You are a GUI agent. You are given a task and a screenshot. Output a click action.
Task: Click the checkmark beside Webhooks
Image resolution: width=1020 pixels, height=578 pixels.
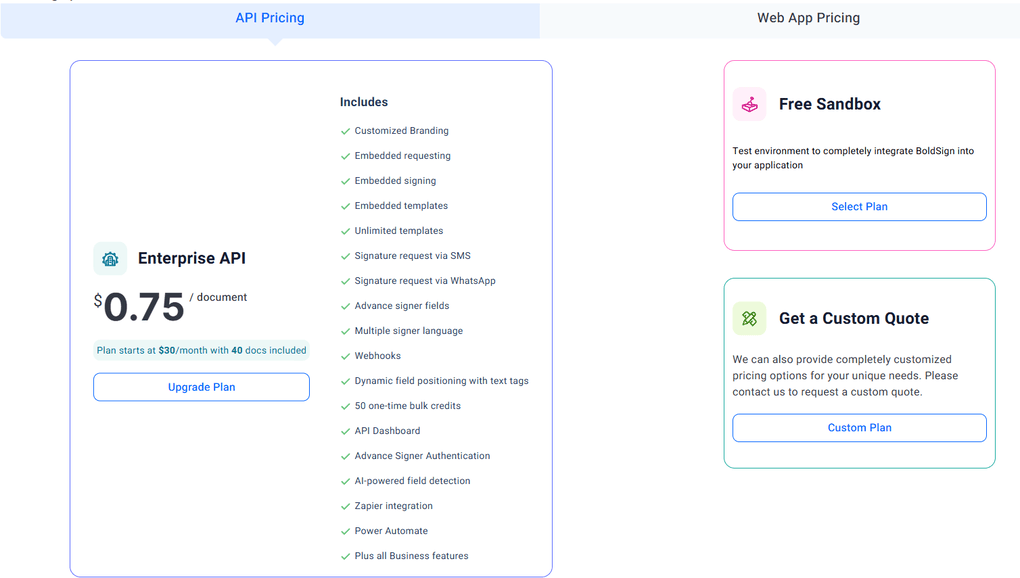(345, 355)
